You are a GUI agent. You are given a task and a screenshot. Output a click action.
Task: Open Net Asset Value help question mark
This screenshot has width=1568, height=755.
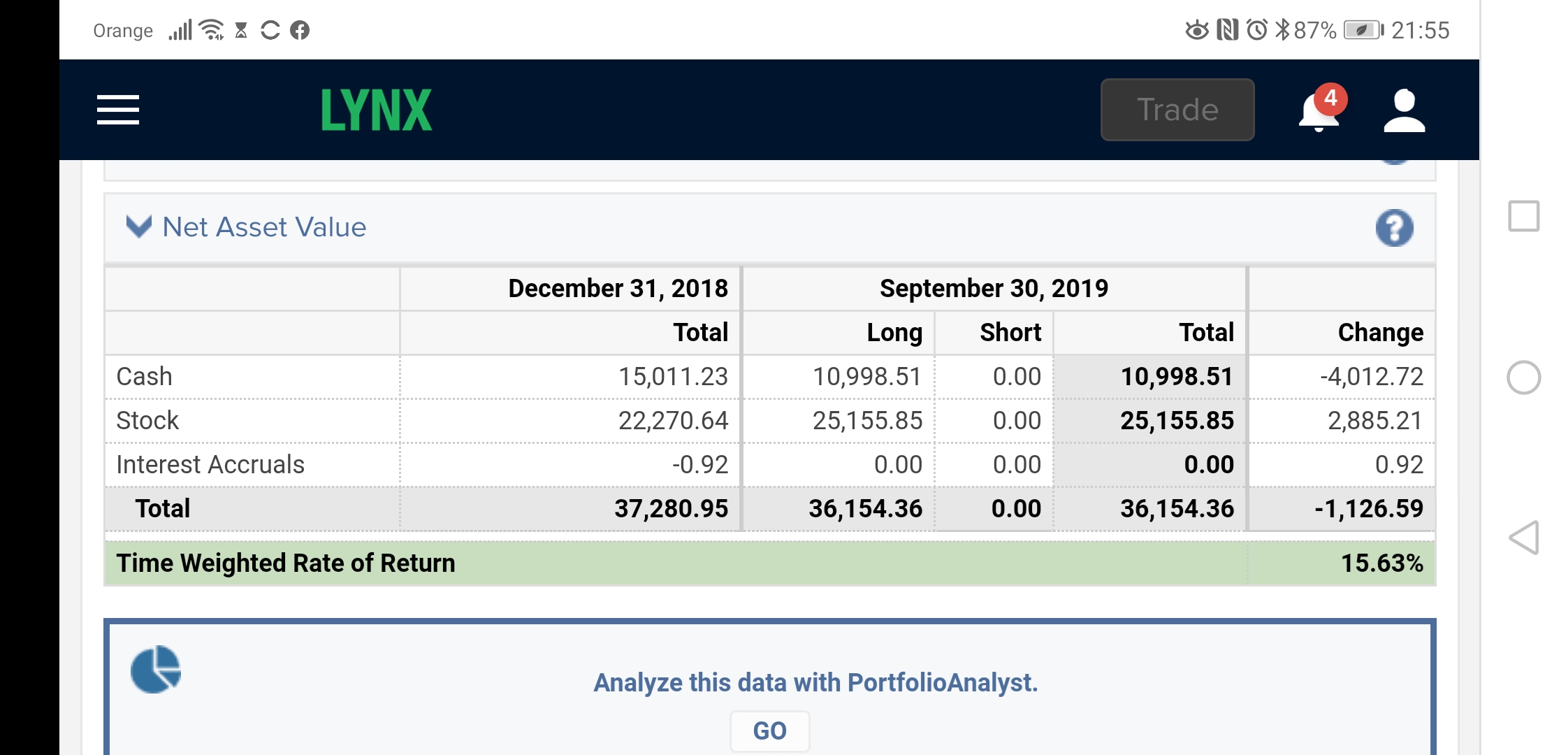1394,228
